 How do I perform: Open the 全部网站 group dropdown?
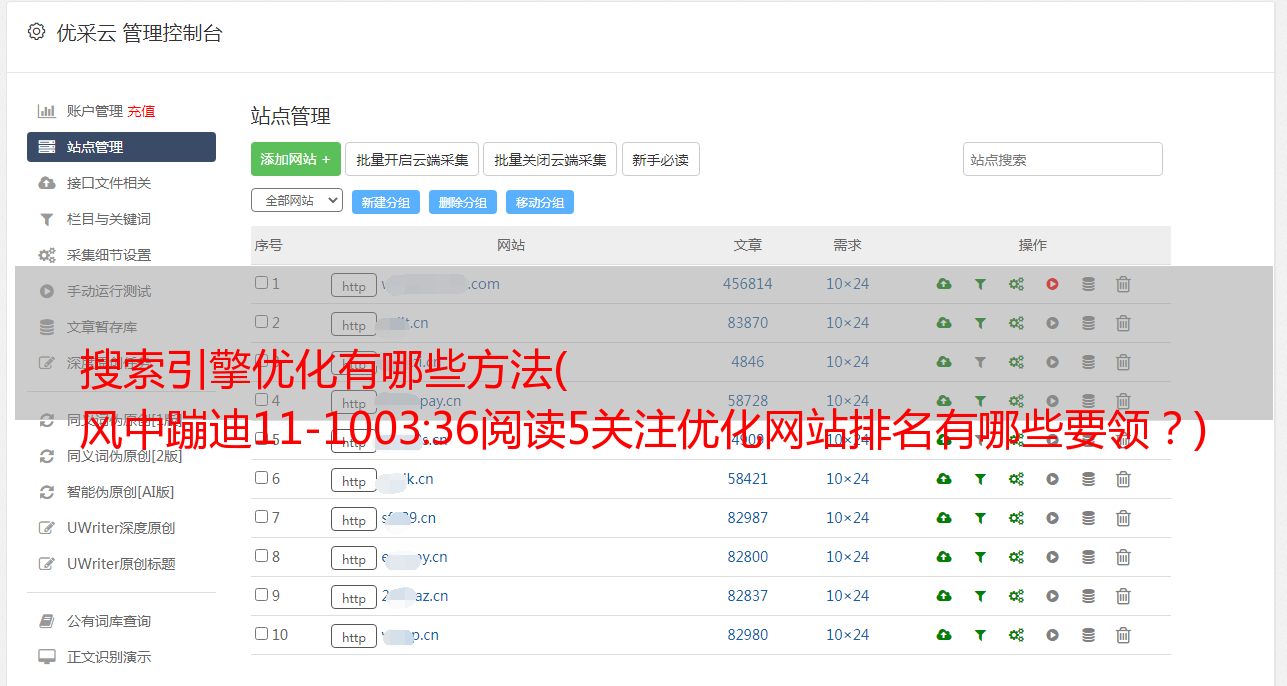pyautogui.click(x=297, y=200)
